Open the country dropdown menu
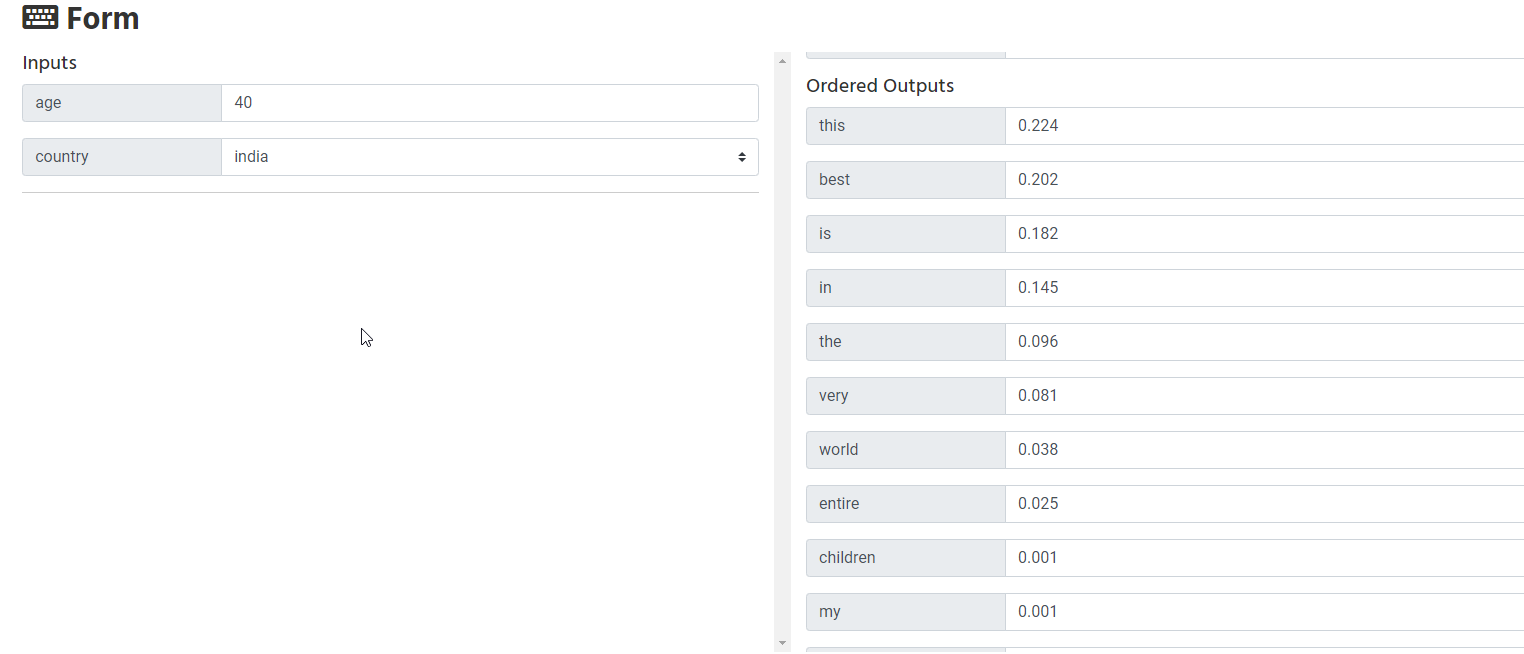Screen dimensions: 1524x654 point(490,157)
